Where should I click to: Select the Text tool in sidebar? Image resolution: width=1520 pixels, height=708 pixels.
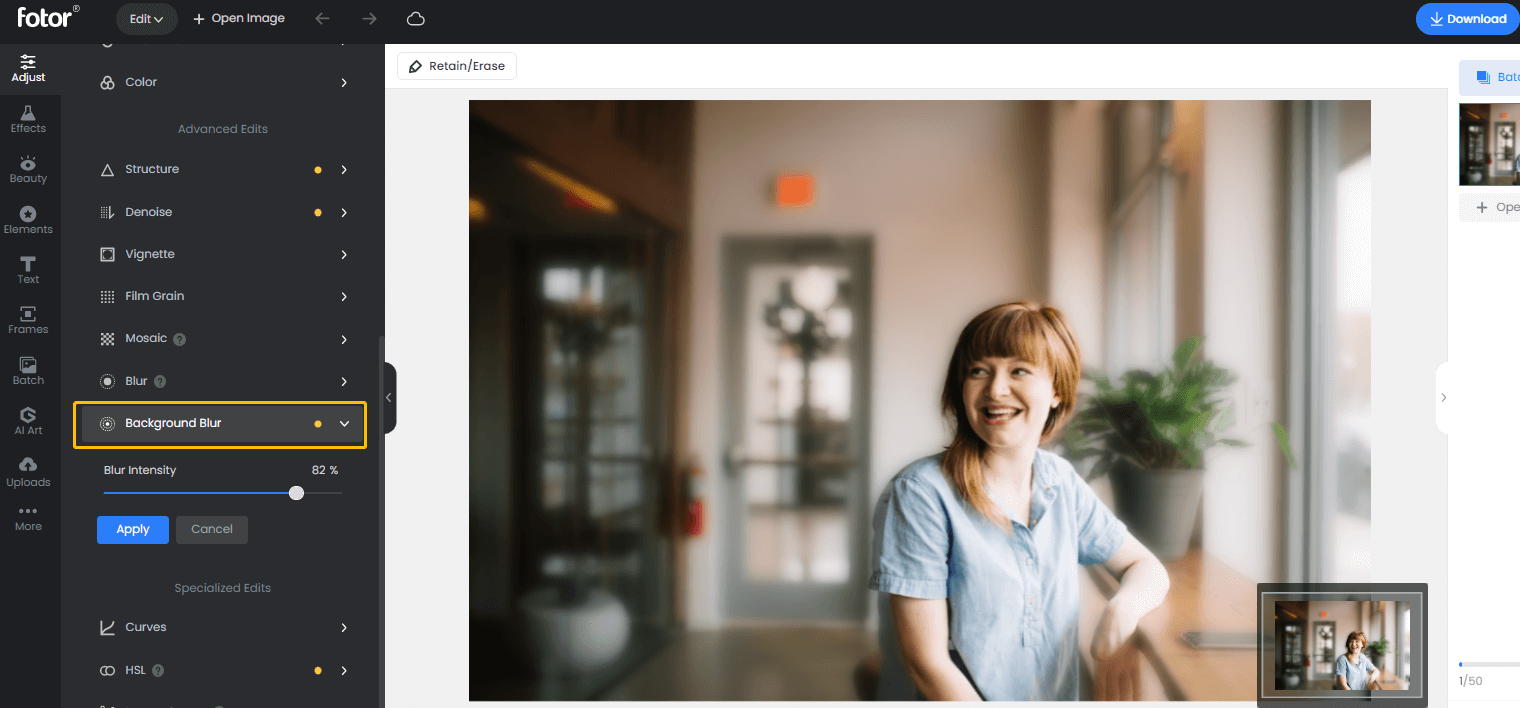[28, 270]
